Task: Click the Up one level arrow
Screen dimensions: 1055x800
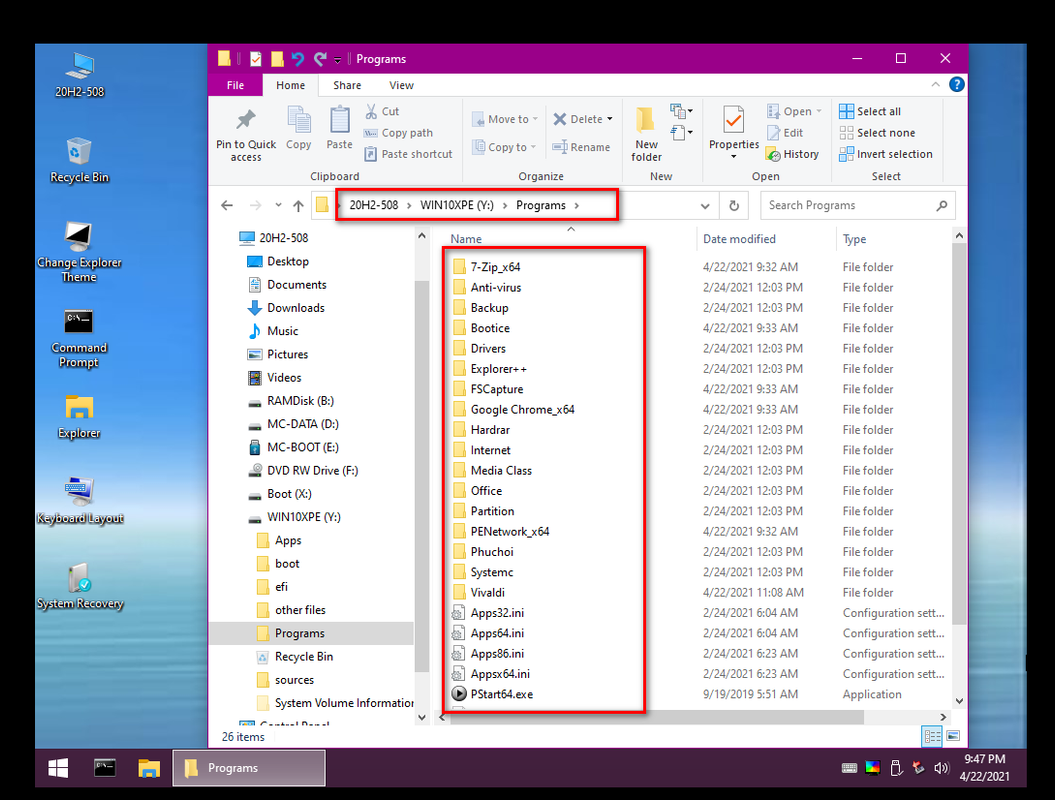Action: pyautogui.click(x=298, y=205)
